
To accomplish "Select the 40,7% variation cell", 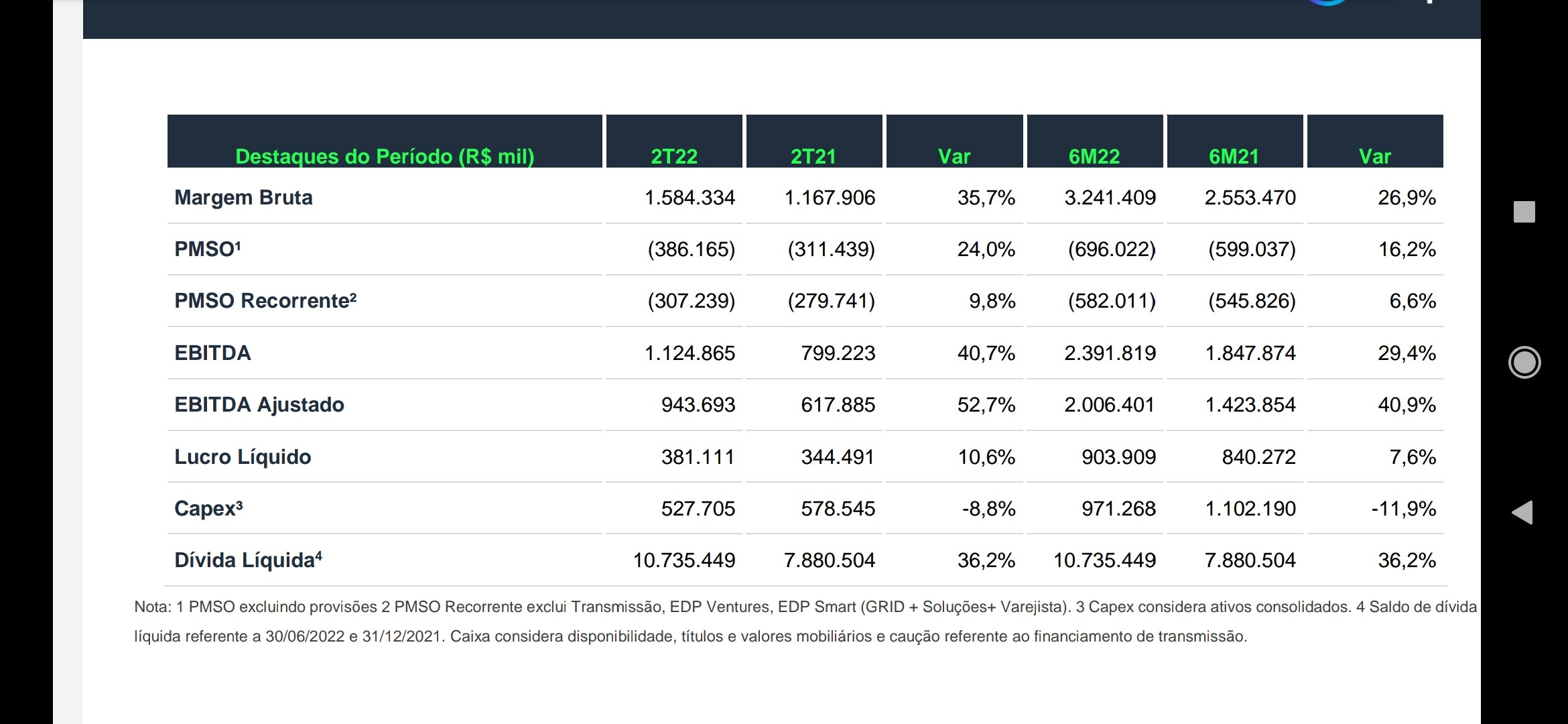I will tap(986, 353).
